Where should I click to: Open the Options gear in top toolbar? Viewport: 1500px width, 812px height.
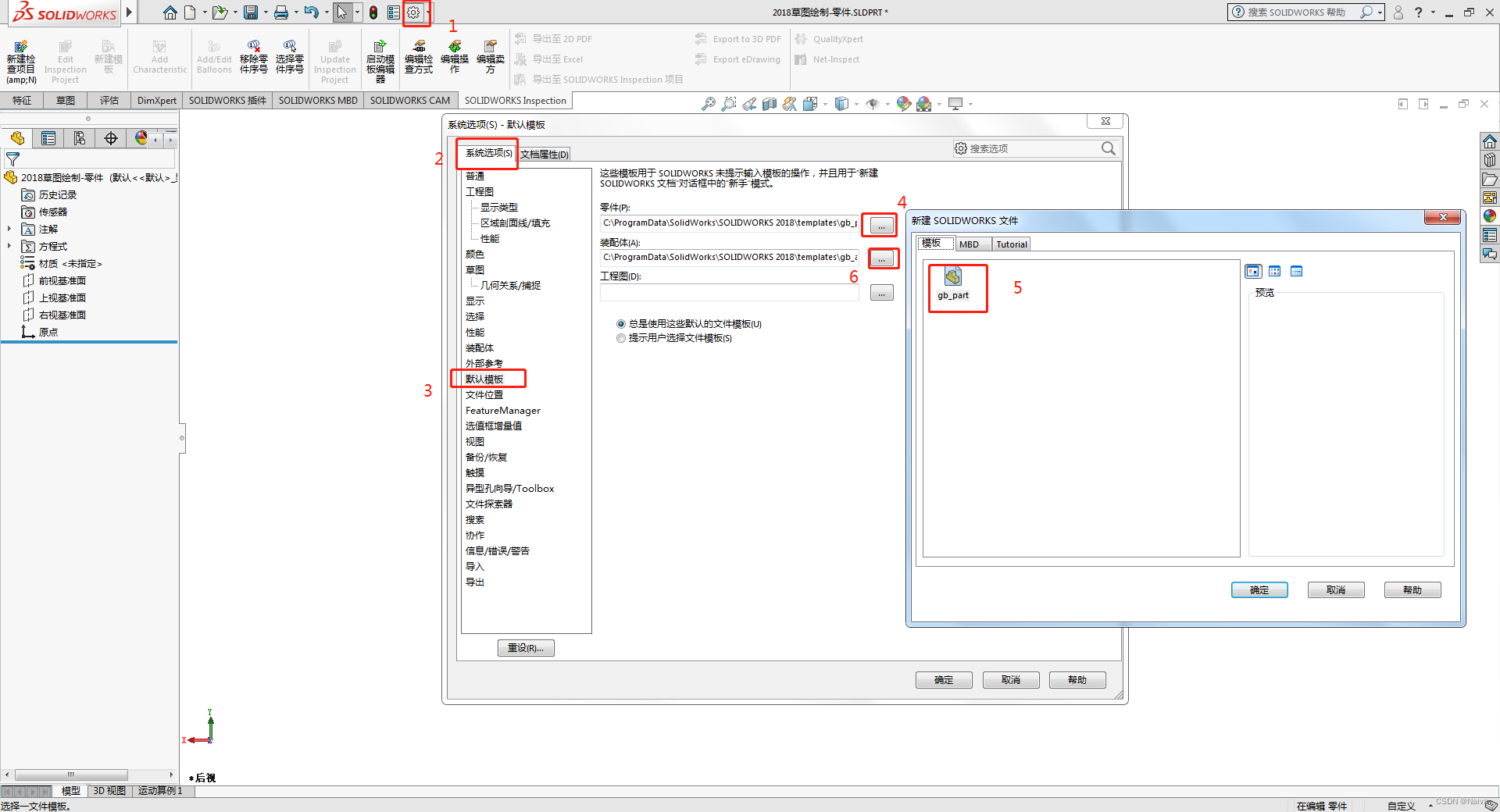click(413, 12)
